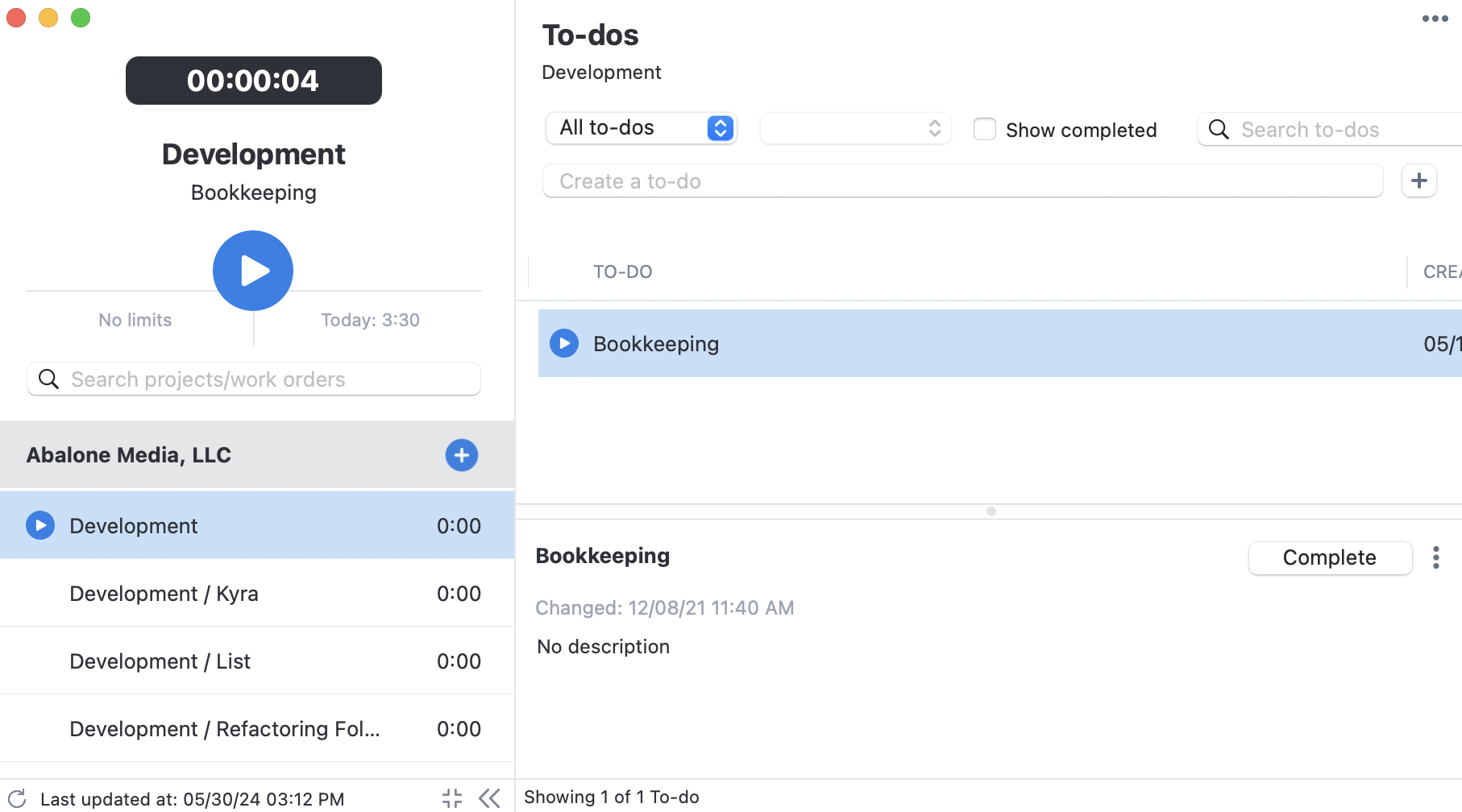Click the Showing 1 of 1 To-do status
The width and height of the screenshot is (1462, 812).
612,797
